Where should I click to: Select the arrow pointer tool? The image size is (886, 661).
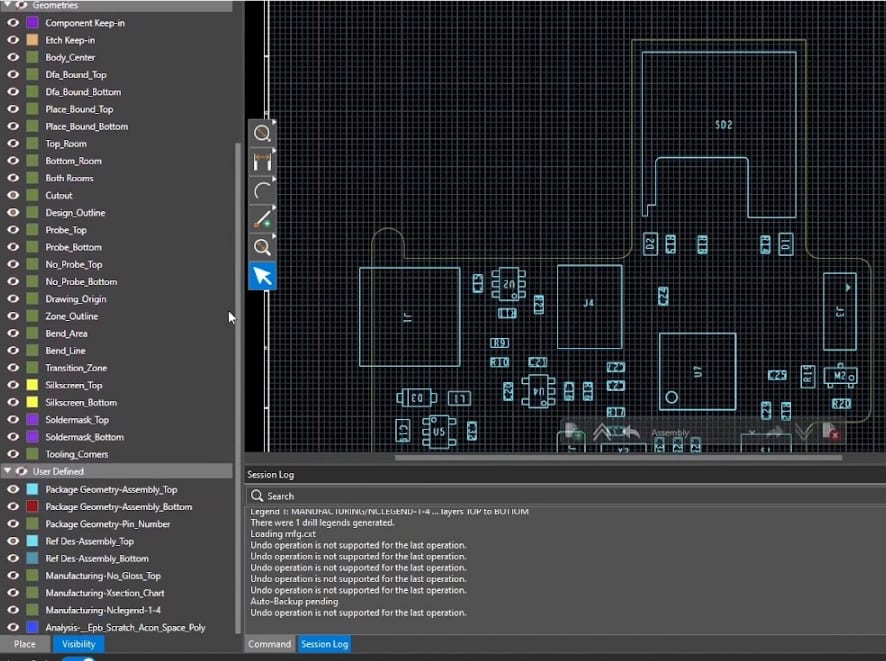(x=262, y=276)
